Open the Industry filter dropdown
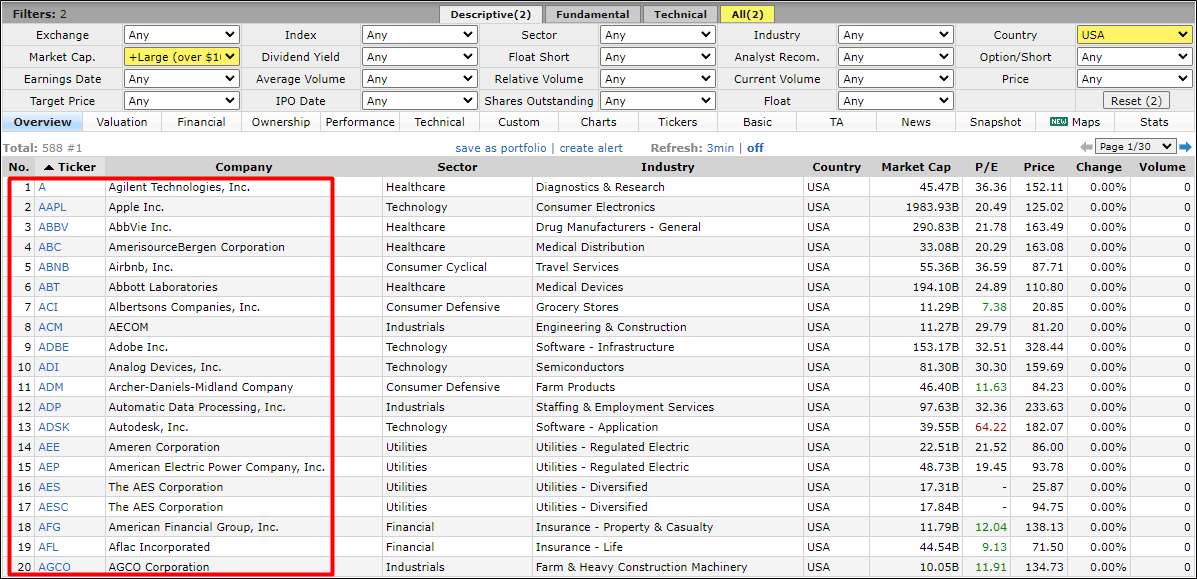Screen dimensions: 1197x579 (895, 35)
